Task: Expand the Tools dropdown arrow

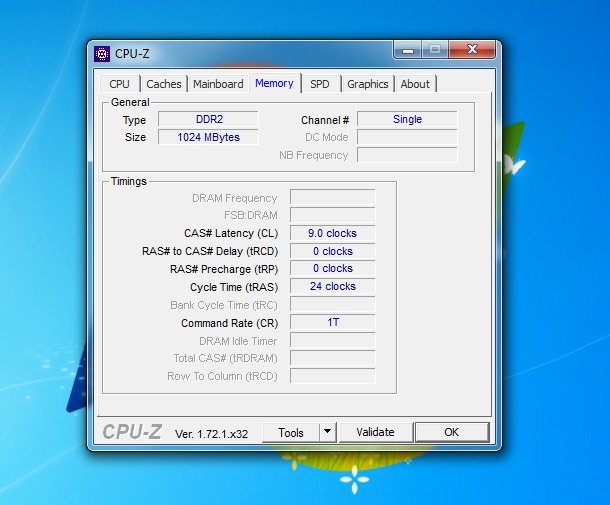Action: (328, 433)
